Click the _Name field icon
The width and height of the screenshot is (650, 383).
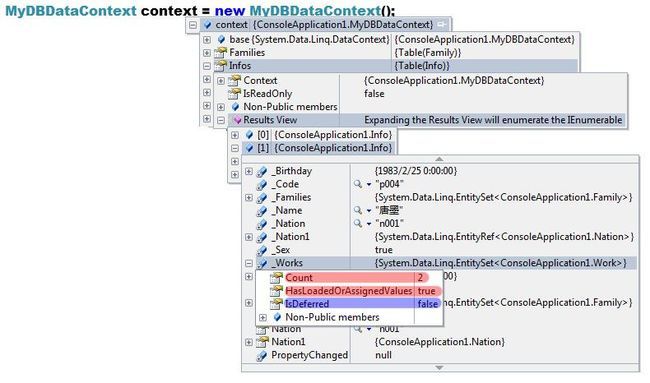[x=262, y=211]
